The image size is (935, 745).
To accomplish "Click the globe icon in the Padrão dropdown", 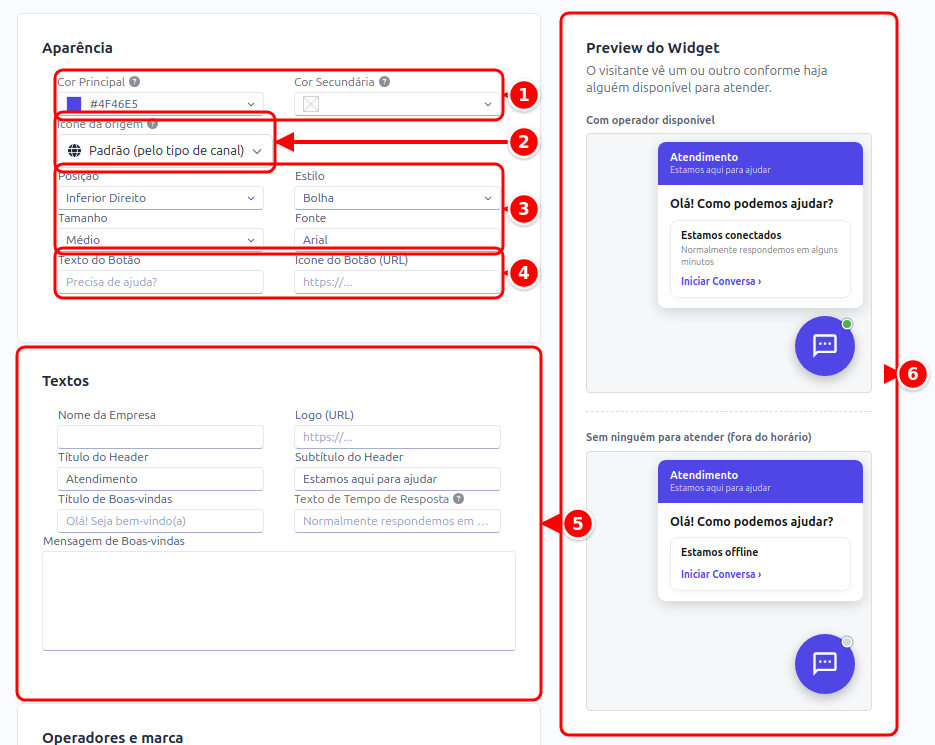I will tap(75, 150).
